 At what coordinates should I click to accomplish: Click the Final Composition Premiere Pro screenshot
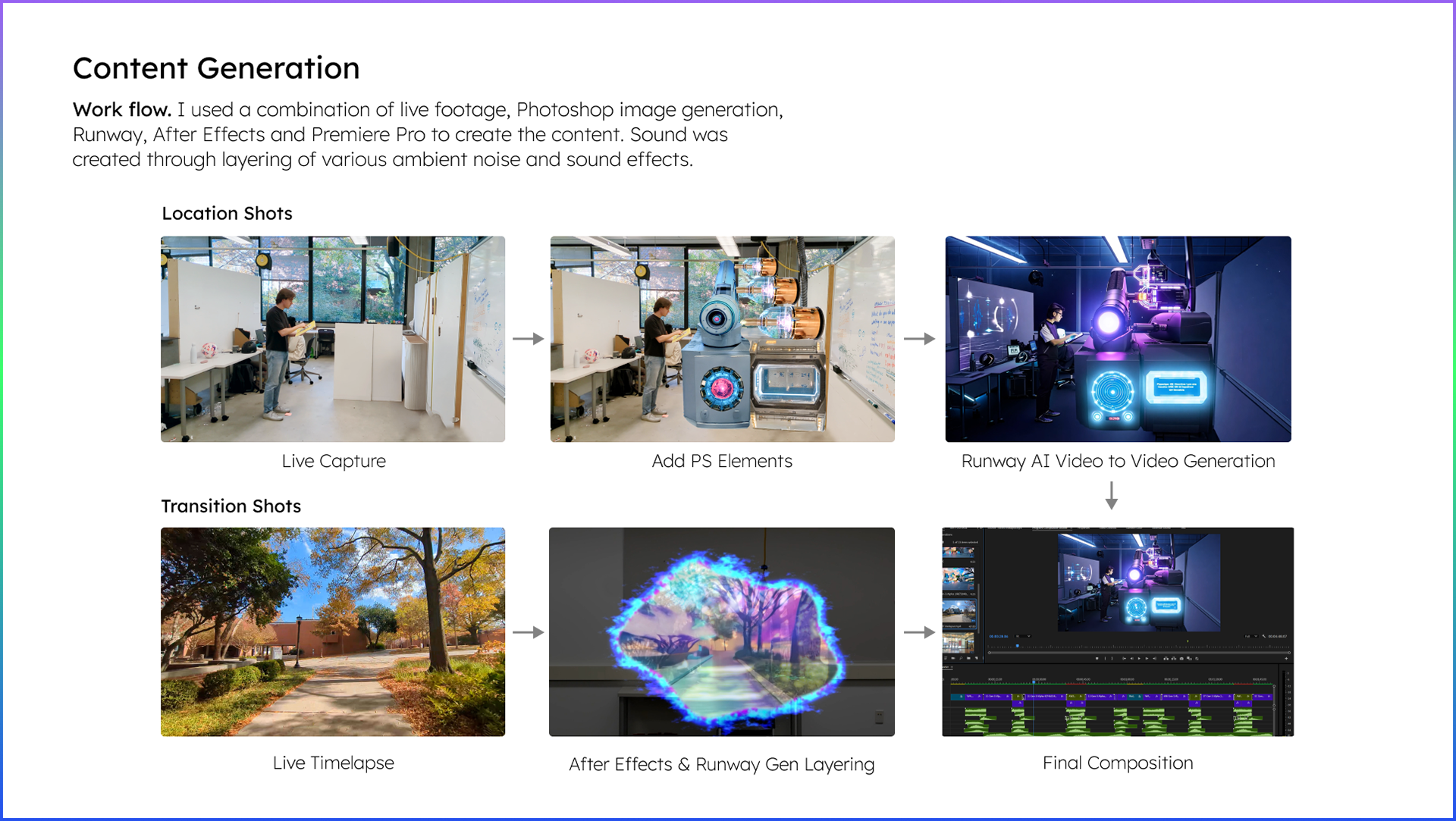click(x=1118, y=631)
